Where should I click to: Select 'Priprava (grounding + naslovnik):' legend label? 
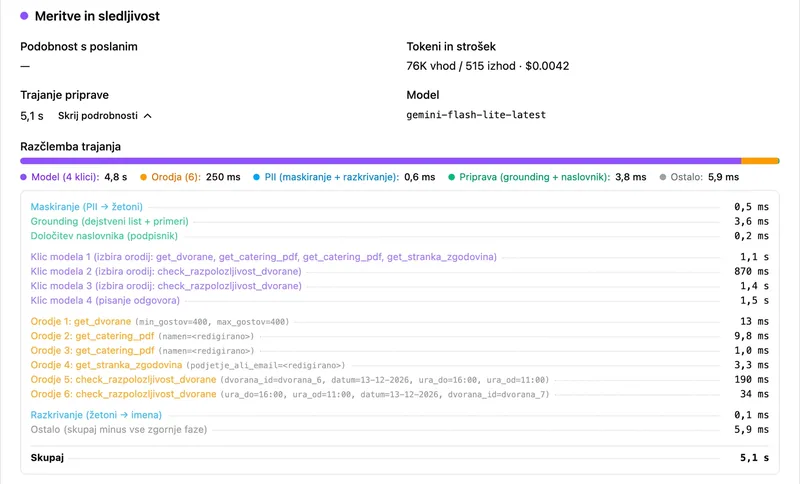(535, 177)
